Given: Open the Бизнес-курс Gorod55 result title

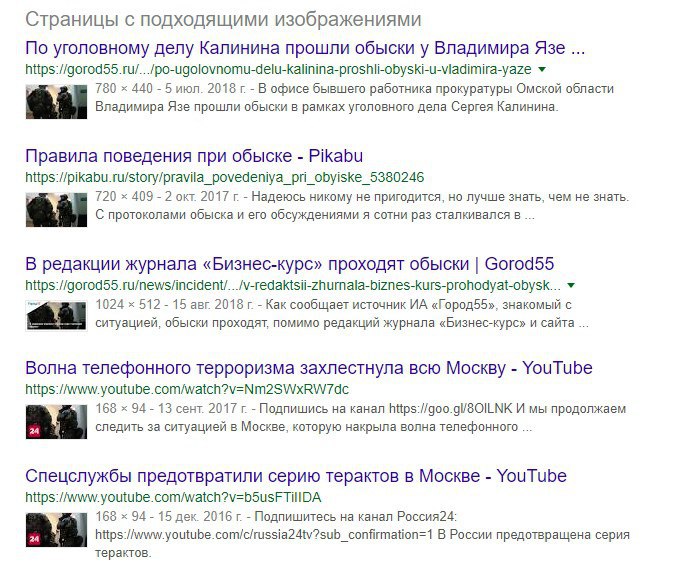Looking at the screenshot, I should pos(290,264).
